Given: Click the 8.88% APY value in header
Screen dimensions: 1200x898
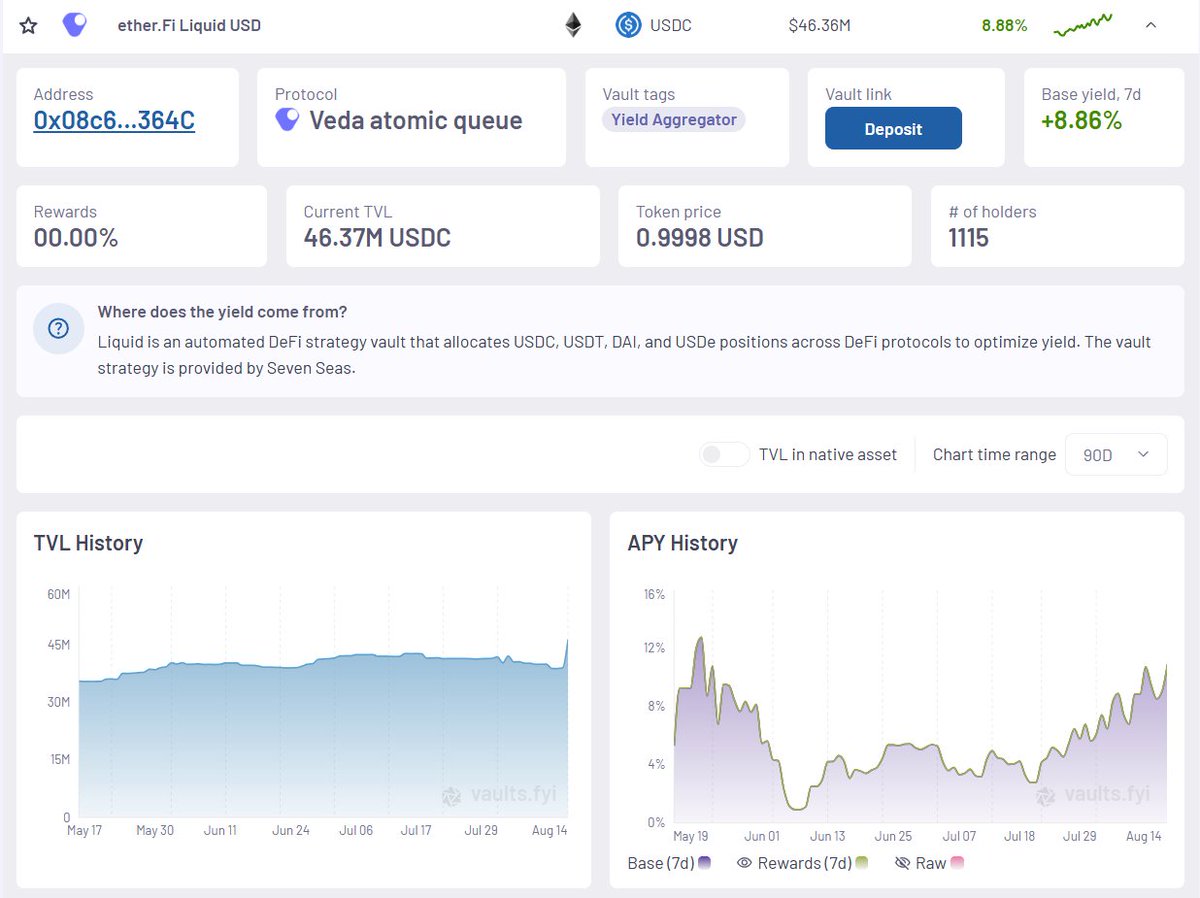Looking at the screenshot, I should 1004,25.
